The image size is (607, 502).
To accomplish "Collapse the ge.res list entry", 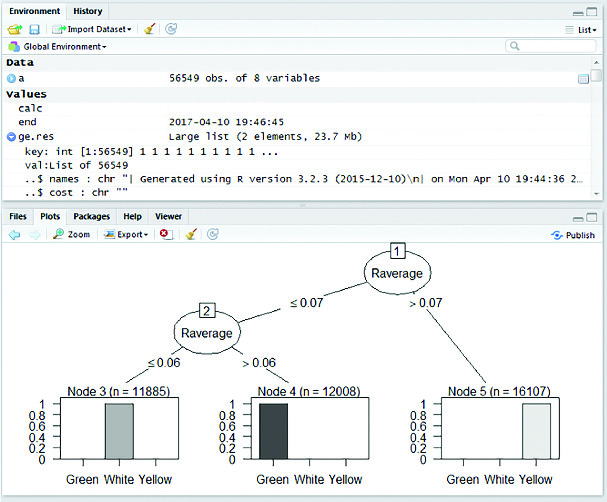I will pyautogui.click(x=11, y=136).
